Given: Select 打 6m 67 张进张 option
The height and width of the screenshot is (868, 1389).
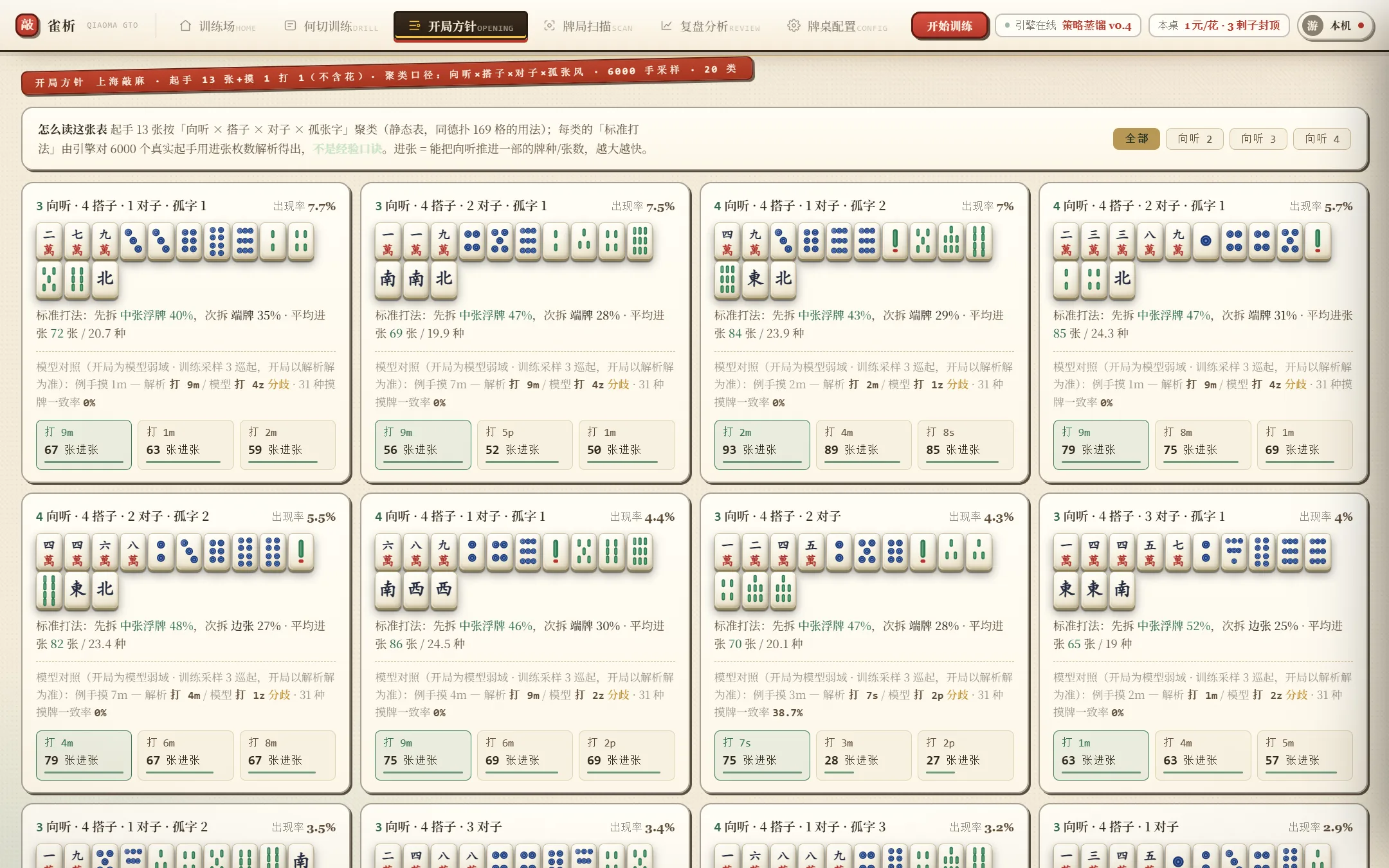Looking at the screenshot, I should click(186, 755).
